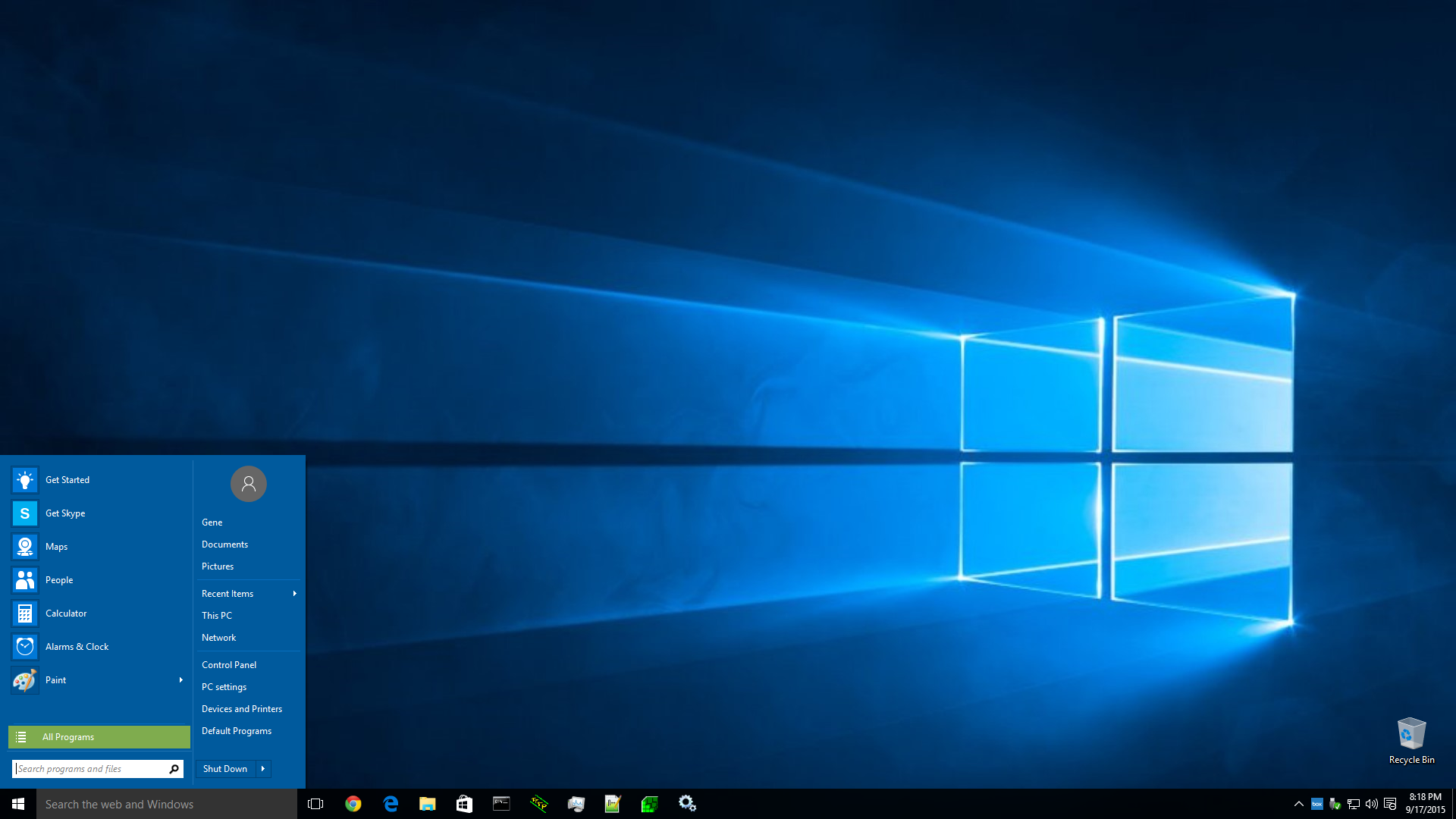Open Google Chrome from the taskbar
1456x819 pixels.
353,804
